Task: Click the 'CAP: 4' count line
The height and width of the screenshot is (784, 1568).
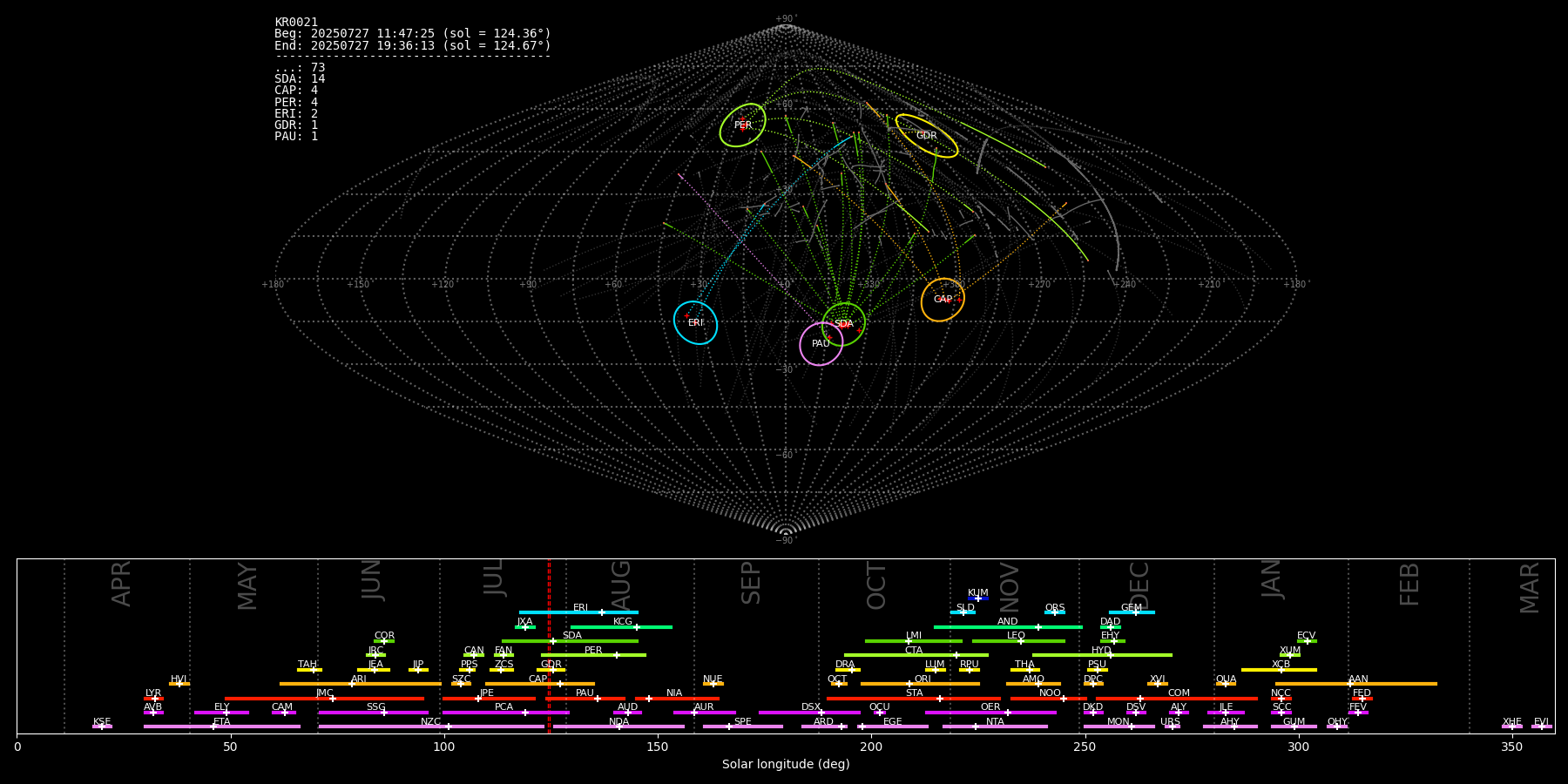Action: (x=296, y=91)
